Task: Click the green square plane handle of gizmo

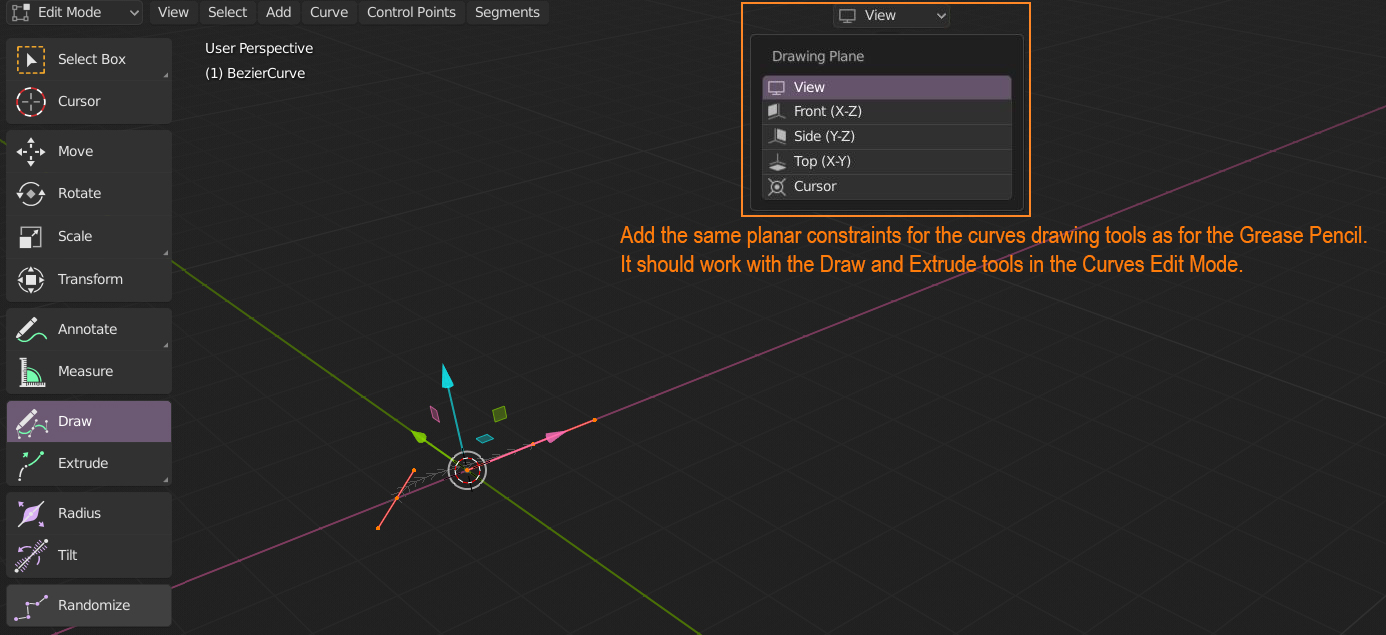Action: point(499,413)
